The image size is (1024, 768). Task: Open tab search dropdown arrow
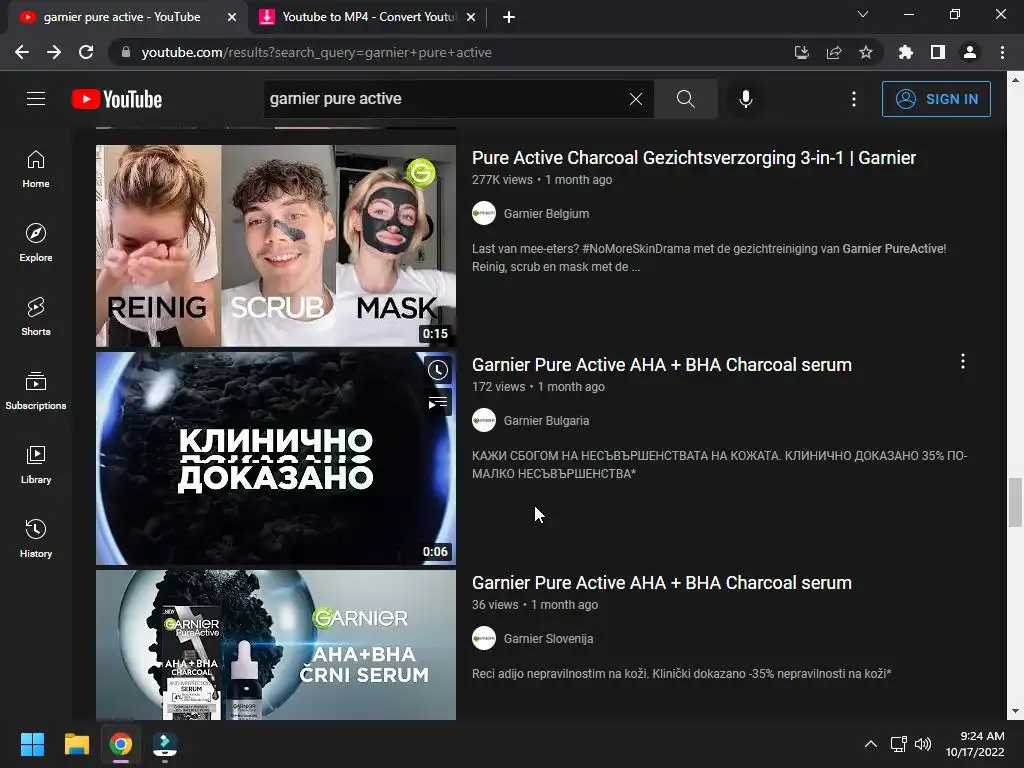863,14
